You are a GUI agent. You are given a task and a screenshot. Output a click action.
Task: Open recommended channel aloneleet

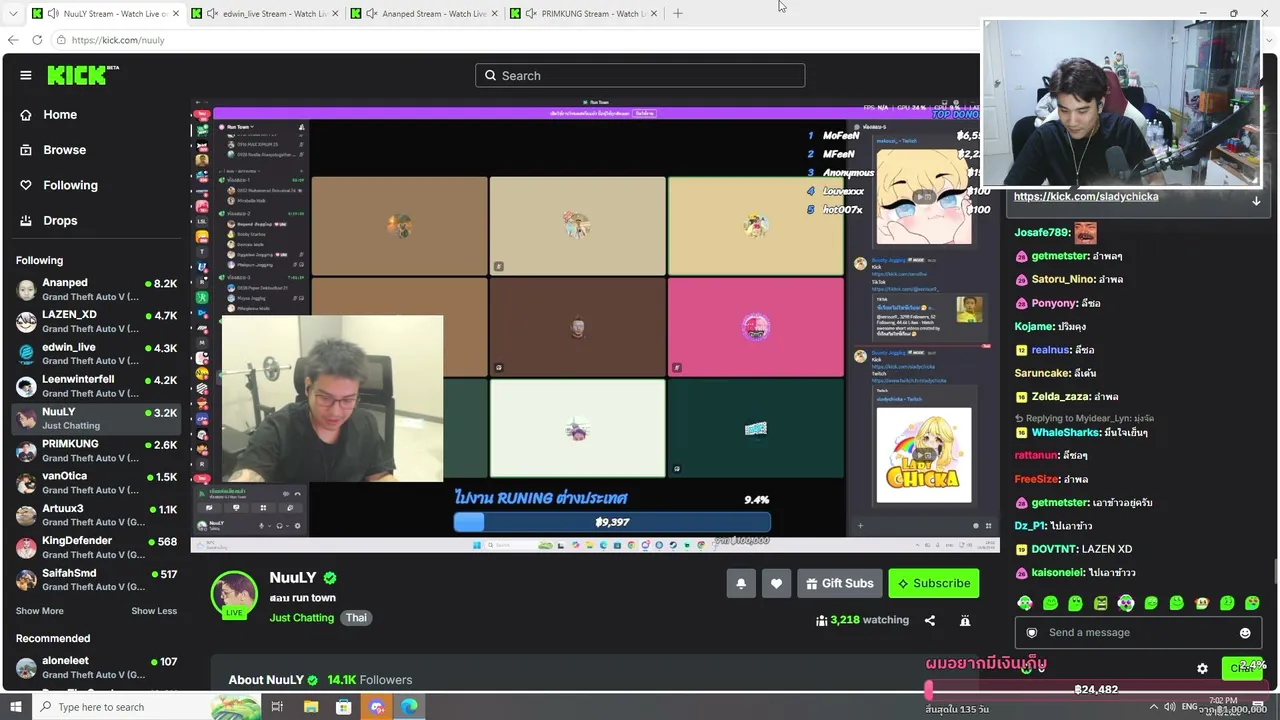pos(97,667)
